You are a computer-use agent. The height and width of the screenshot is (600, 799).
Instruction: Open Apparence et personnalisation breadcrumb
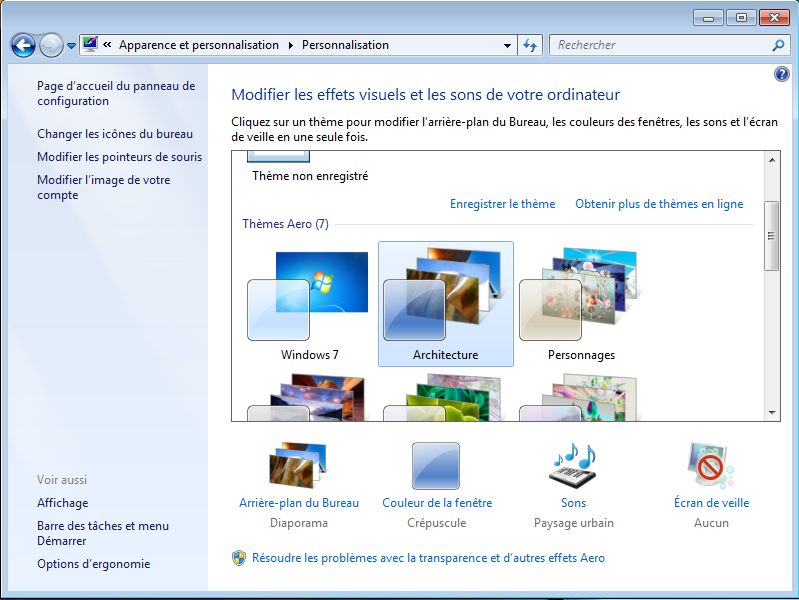(199, 45)
